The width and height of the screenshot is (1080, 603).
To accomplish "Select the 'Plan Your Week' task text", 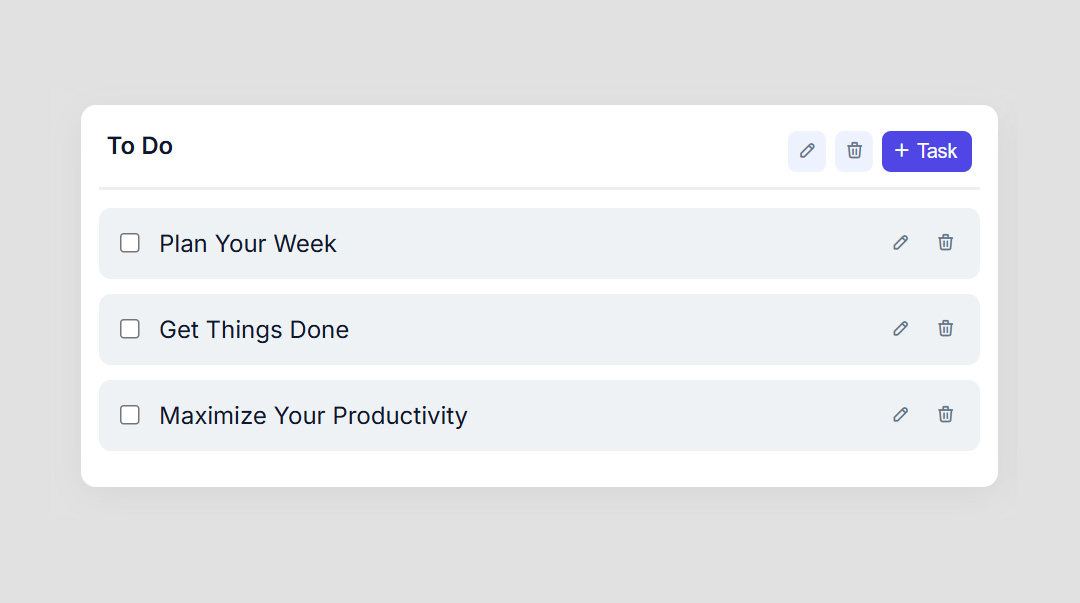I will 247,243.
